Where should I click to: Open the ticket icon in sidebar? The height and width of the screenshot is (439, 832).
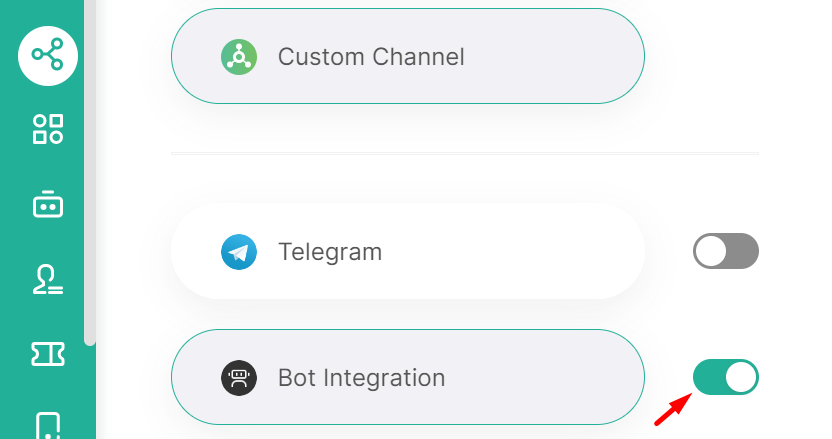click(48, 354)
